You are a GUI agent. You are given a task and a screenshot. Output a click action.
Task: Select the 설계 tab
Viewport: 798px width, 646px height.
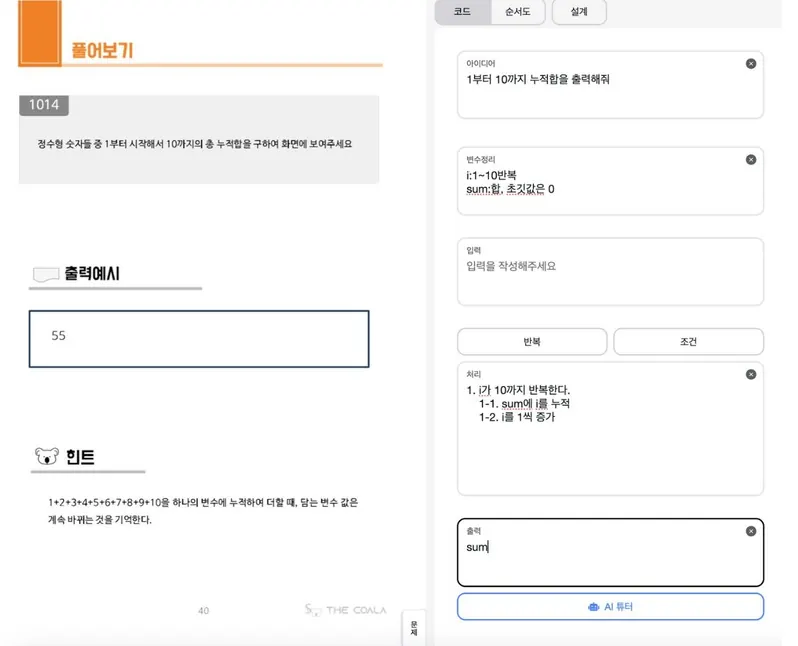click(x=579, y=12)
